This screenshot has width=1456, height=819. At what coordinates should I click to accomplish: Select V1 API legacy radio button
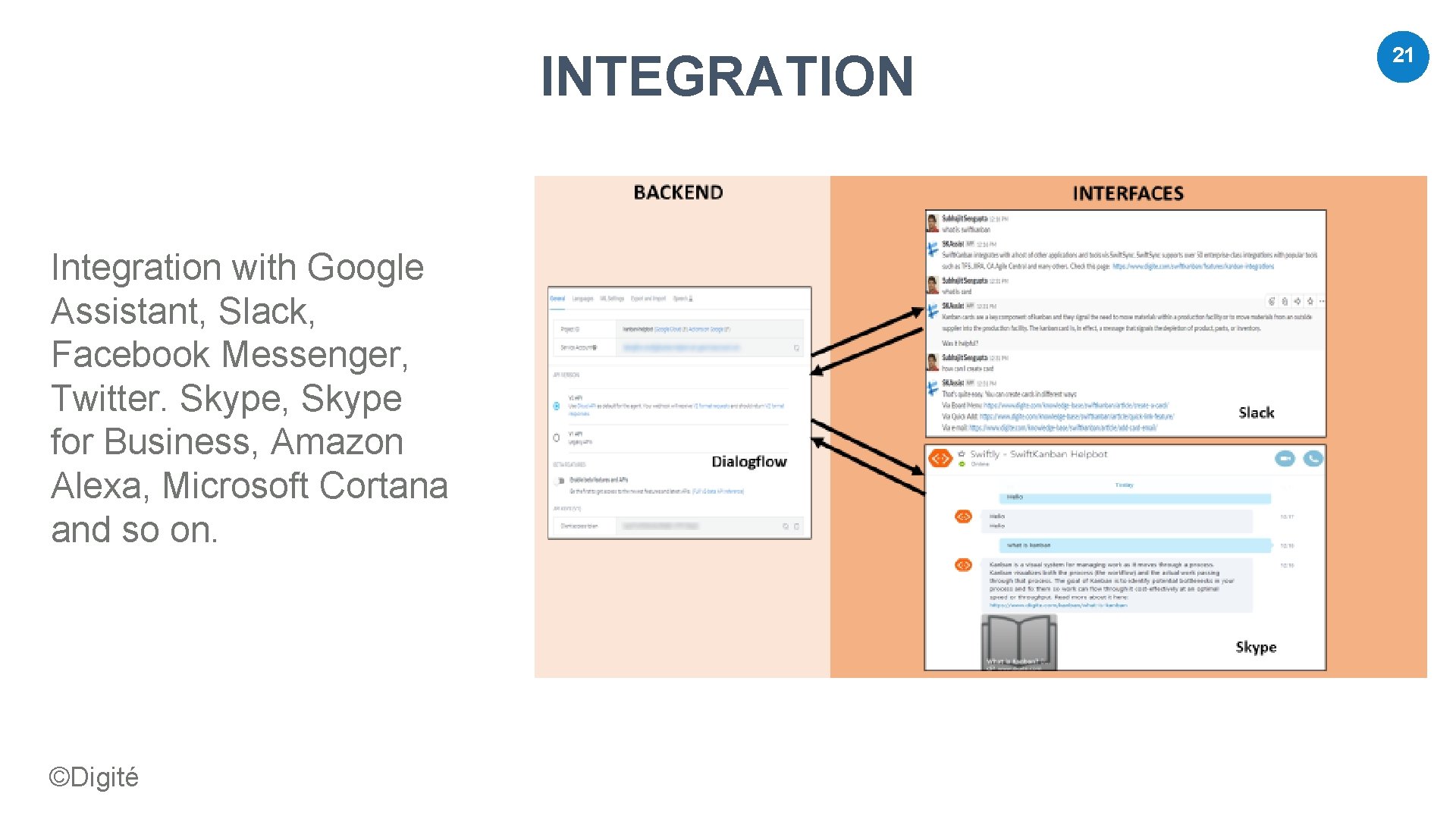point(557,438)
